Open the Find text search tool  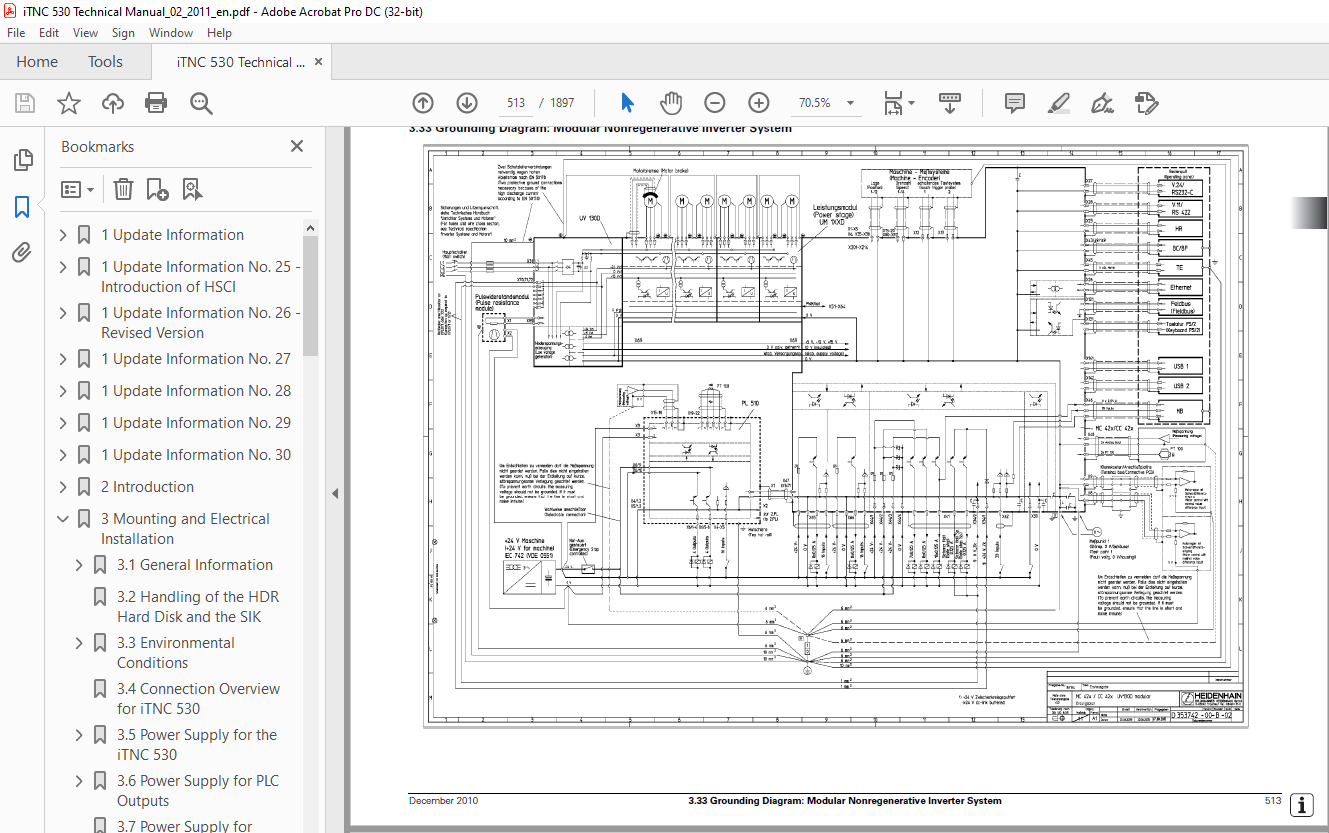pyautogui.click(x=201, y=103)
